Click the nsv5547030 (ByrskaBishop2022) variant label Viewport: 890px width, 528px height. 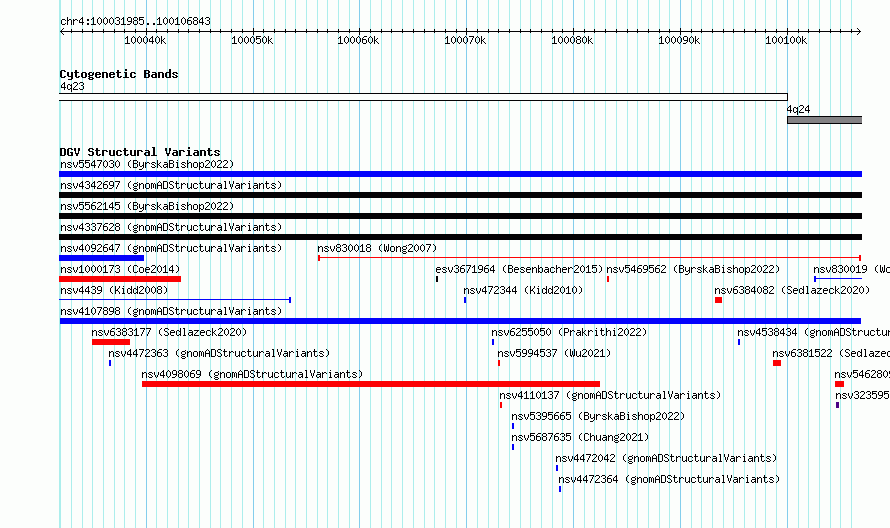coord(147,164)
